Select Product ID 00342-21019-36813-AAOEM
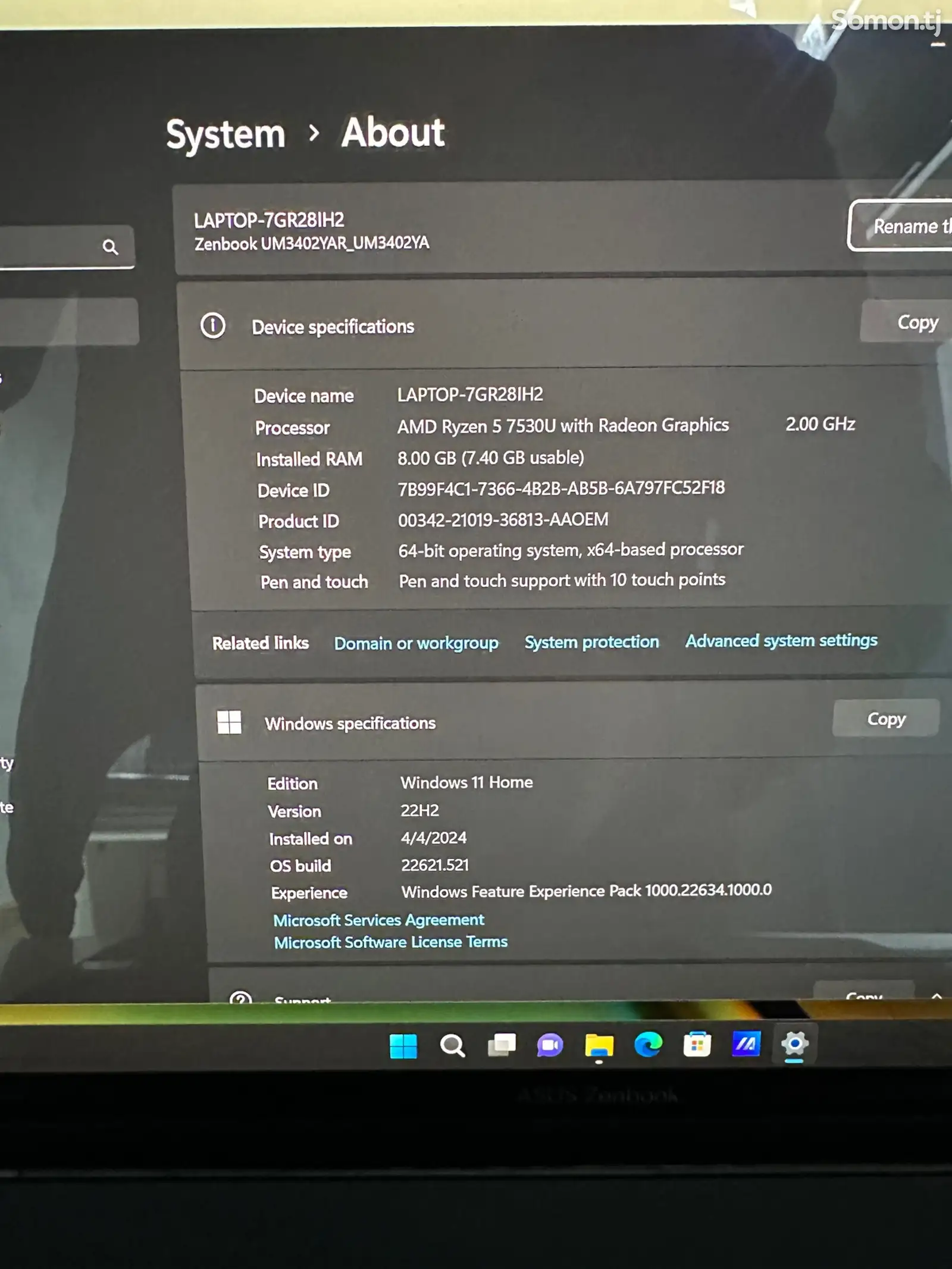 click(x=503, y=519)
